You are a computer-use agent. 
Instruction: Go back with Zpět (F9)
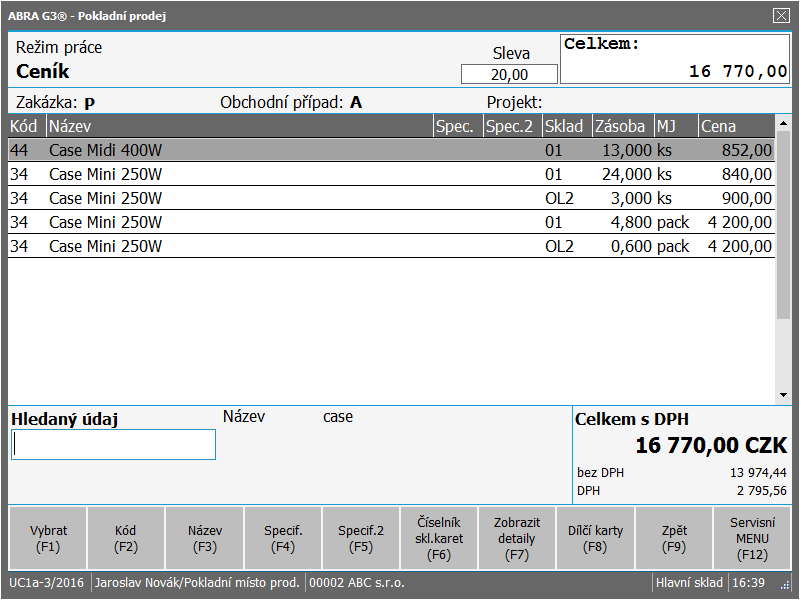(x=674, y=538)
